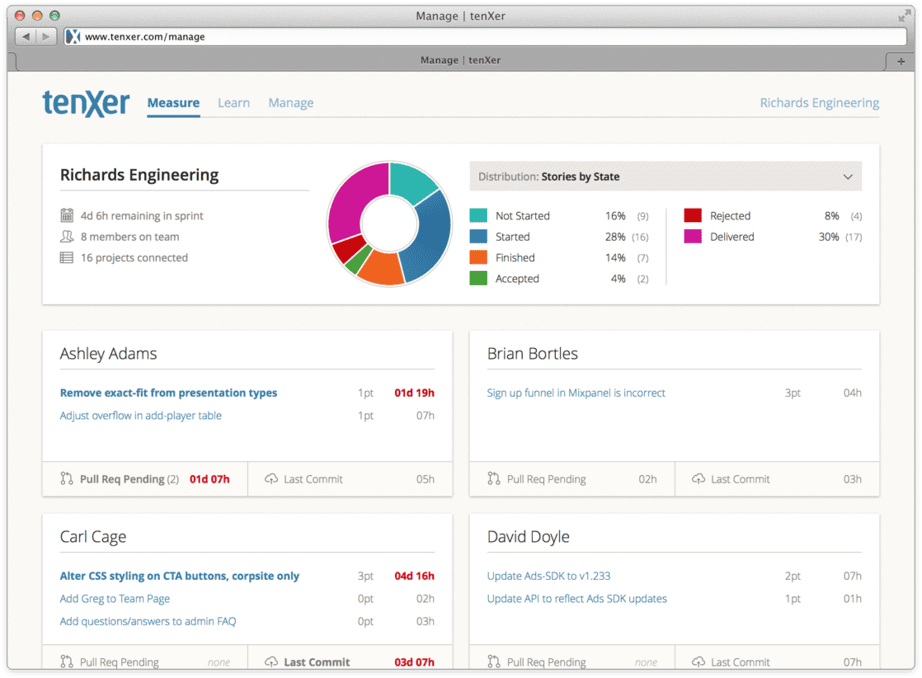Open the Richards Engineering account link
The image size is (922, 678).
819,103
